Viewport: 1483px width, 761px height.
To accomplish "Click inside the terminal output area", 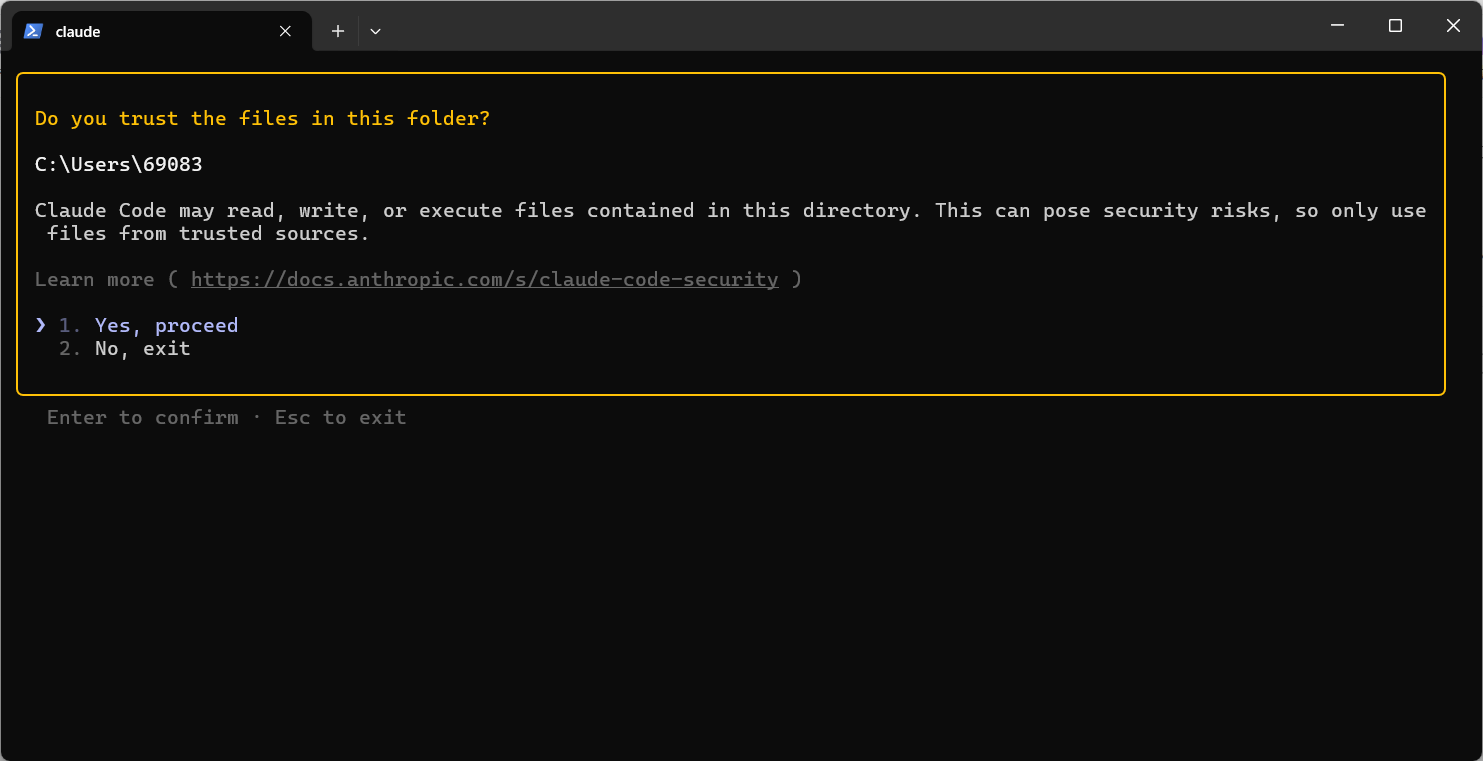I will coord(700,580).
